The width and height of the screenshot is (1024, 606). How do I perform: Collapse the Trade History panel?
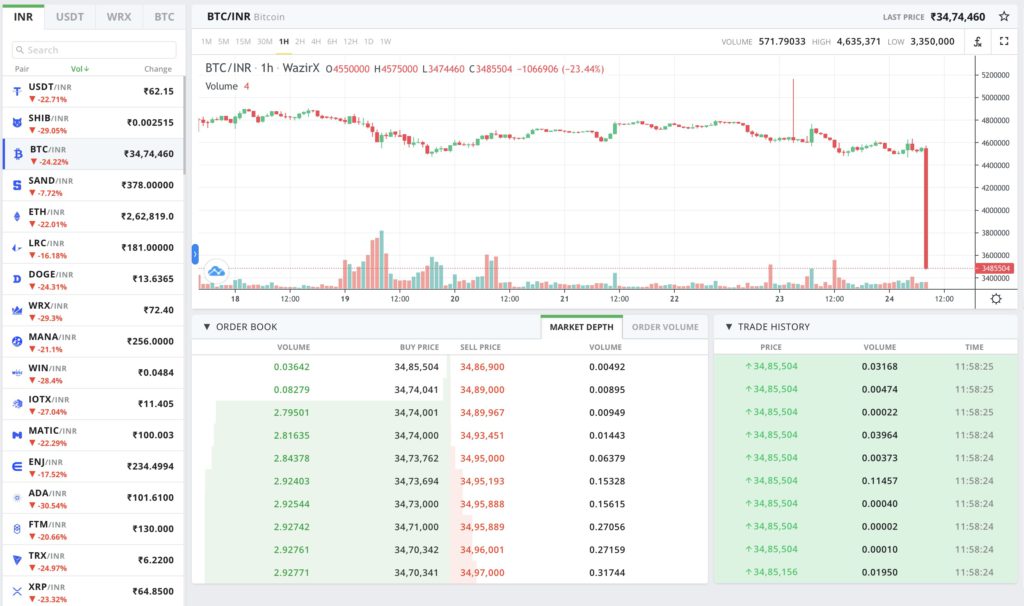[x=729, y=327]
